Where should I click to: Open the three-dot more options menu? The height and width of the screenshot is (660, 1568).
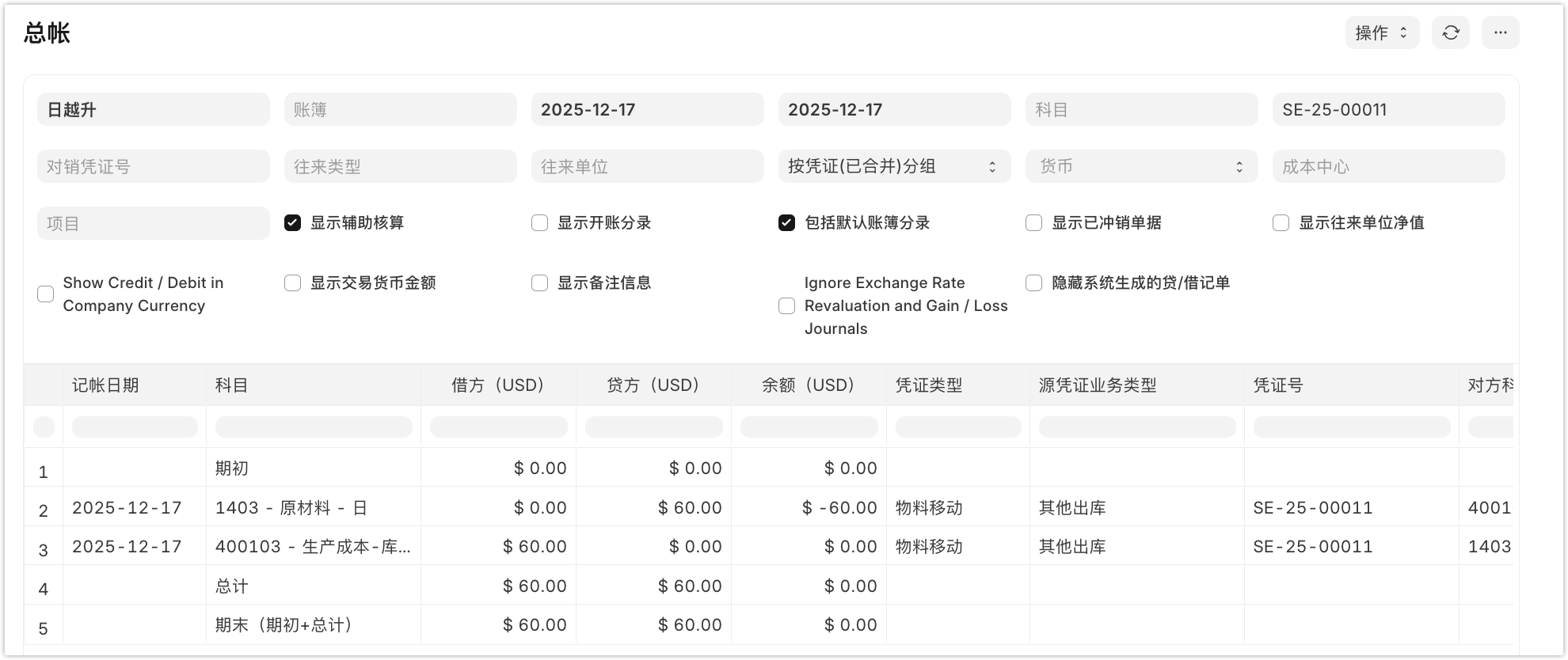tap(1500, 32)
